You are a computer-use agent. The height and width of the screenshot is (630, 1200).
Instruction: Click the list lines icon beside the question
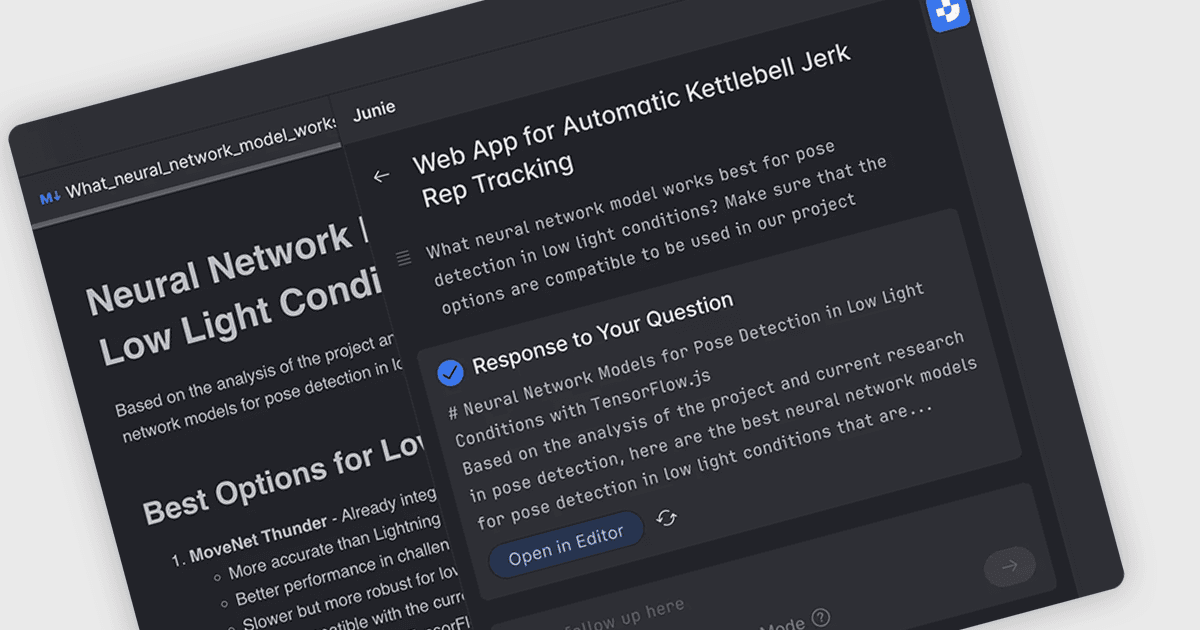pos(404,258)
